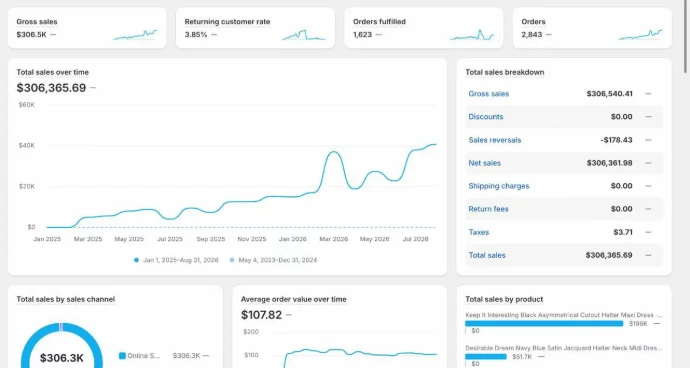Click the Online Store blue legend square
690x368 pixels.
[122, 356]
